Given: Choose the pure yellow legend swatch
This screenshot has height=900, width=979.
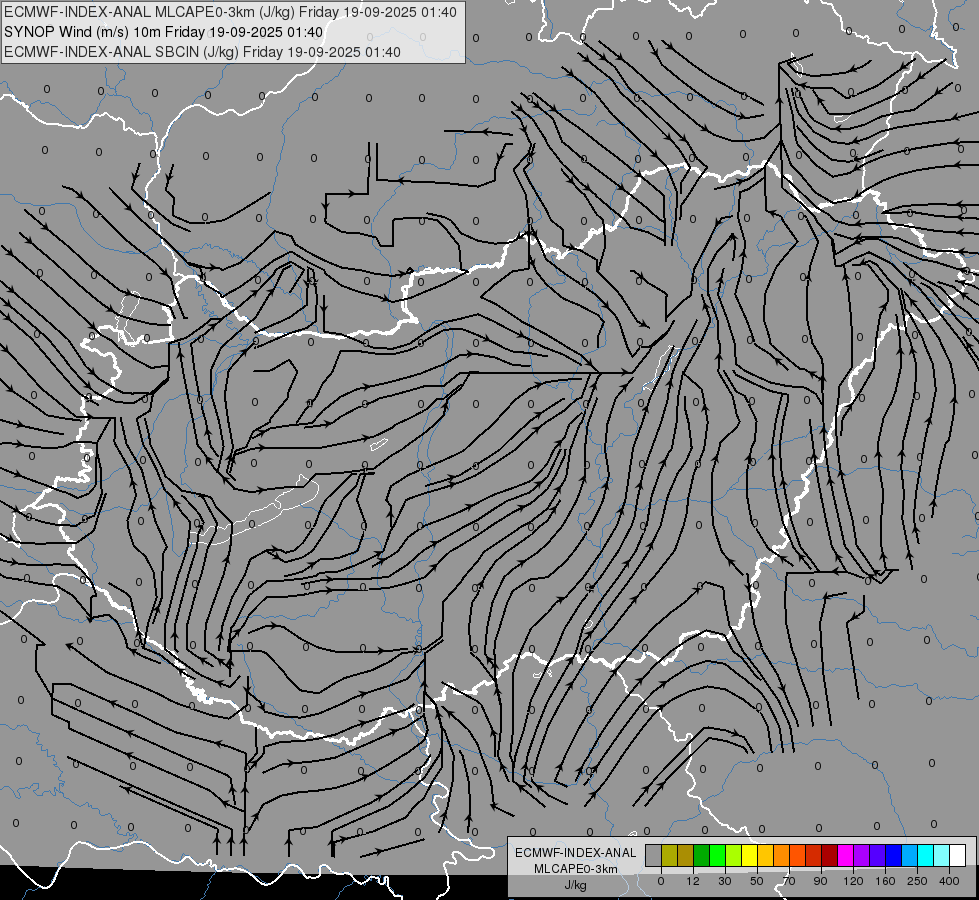Looking at the screenshot, I should [750, 855].
